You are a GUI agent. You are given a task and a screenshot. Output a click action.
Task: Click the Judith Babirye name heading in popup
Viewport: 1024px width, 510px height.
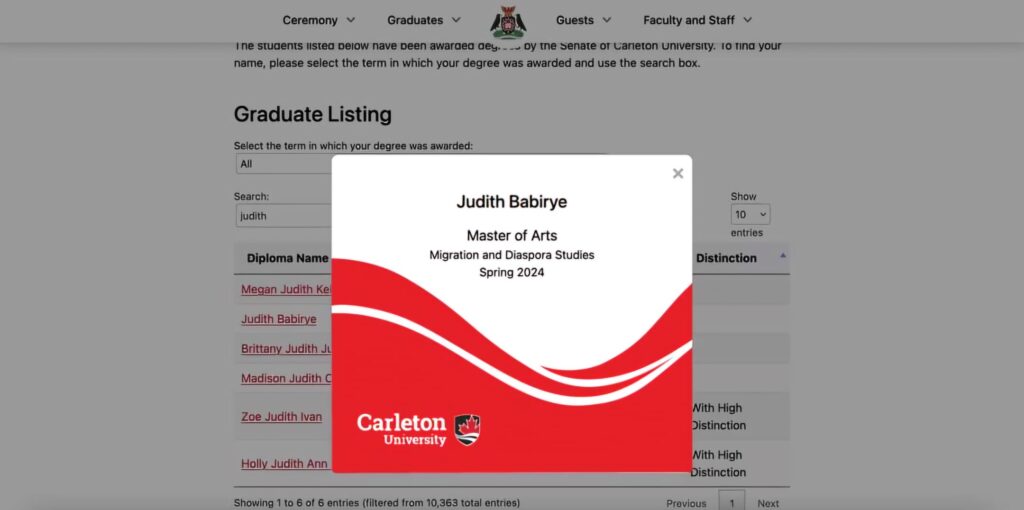point(512,202)
